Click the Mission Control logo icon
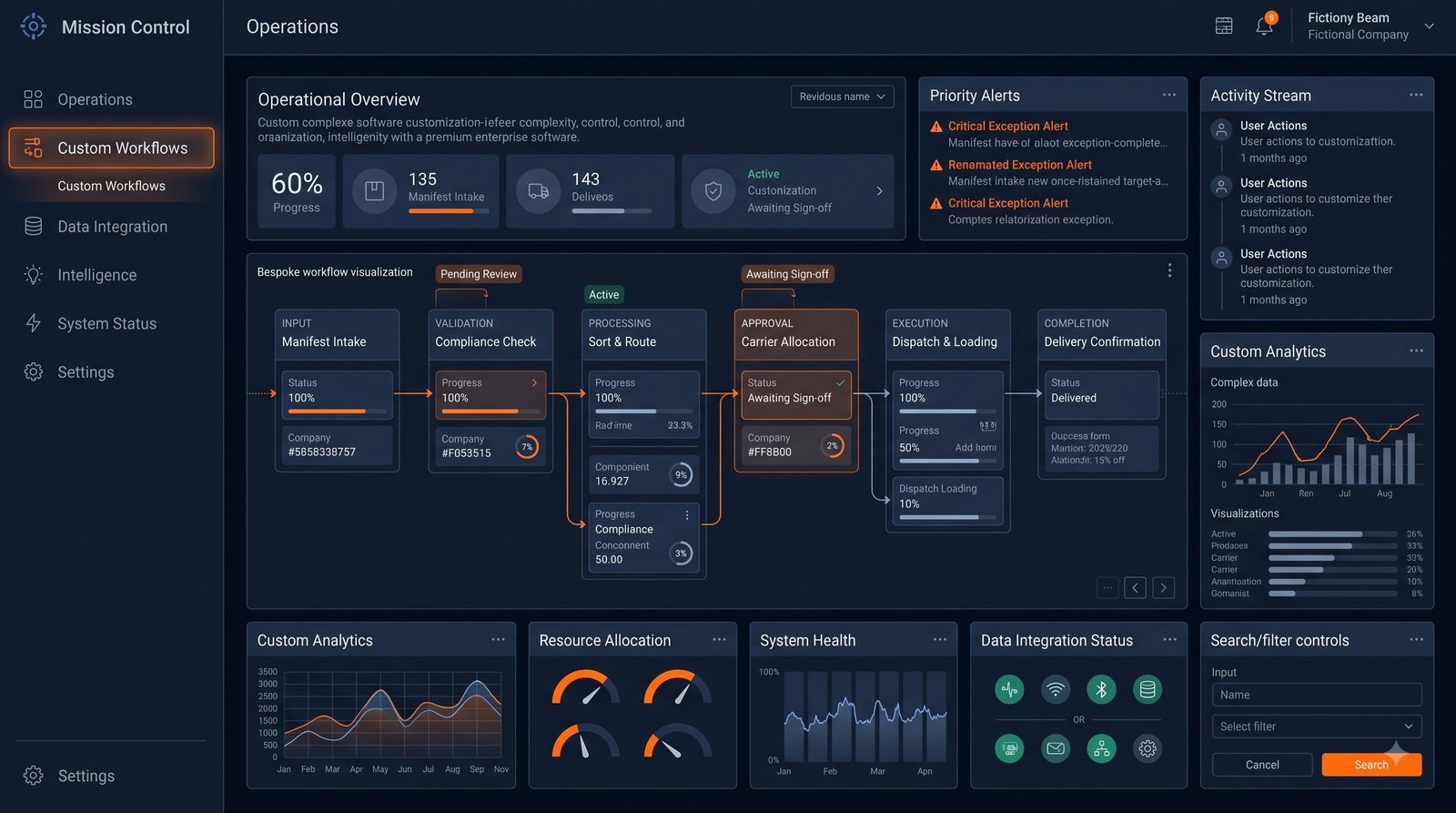The height and width of the screenshot is (813, 1456). (34, 26)
